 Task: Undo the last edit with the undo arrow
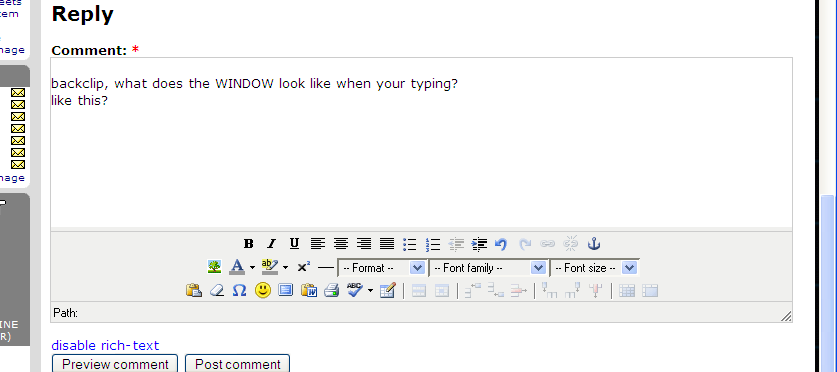501,244
